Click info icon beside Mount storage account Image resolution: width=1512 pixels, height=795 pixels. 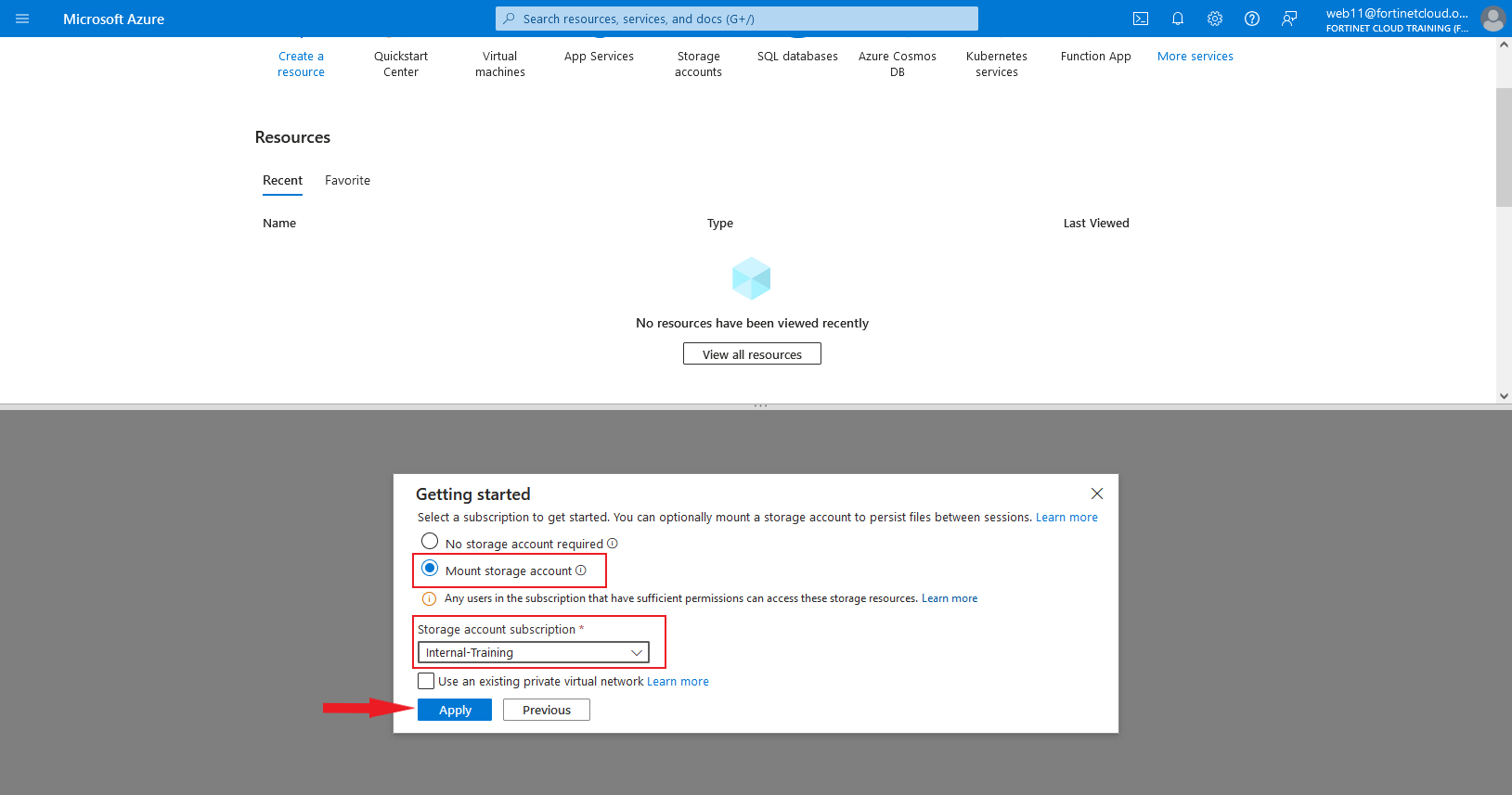click(x=581, y=571)
